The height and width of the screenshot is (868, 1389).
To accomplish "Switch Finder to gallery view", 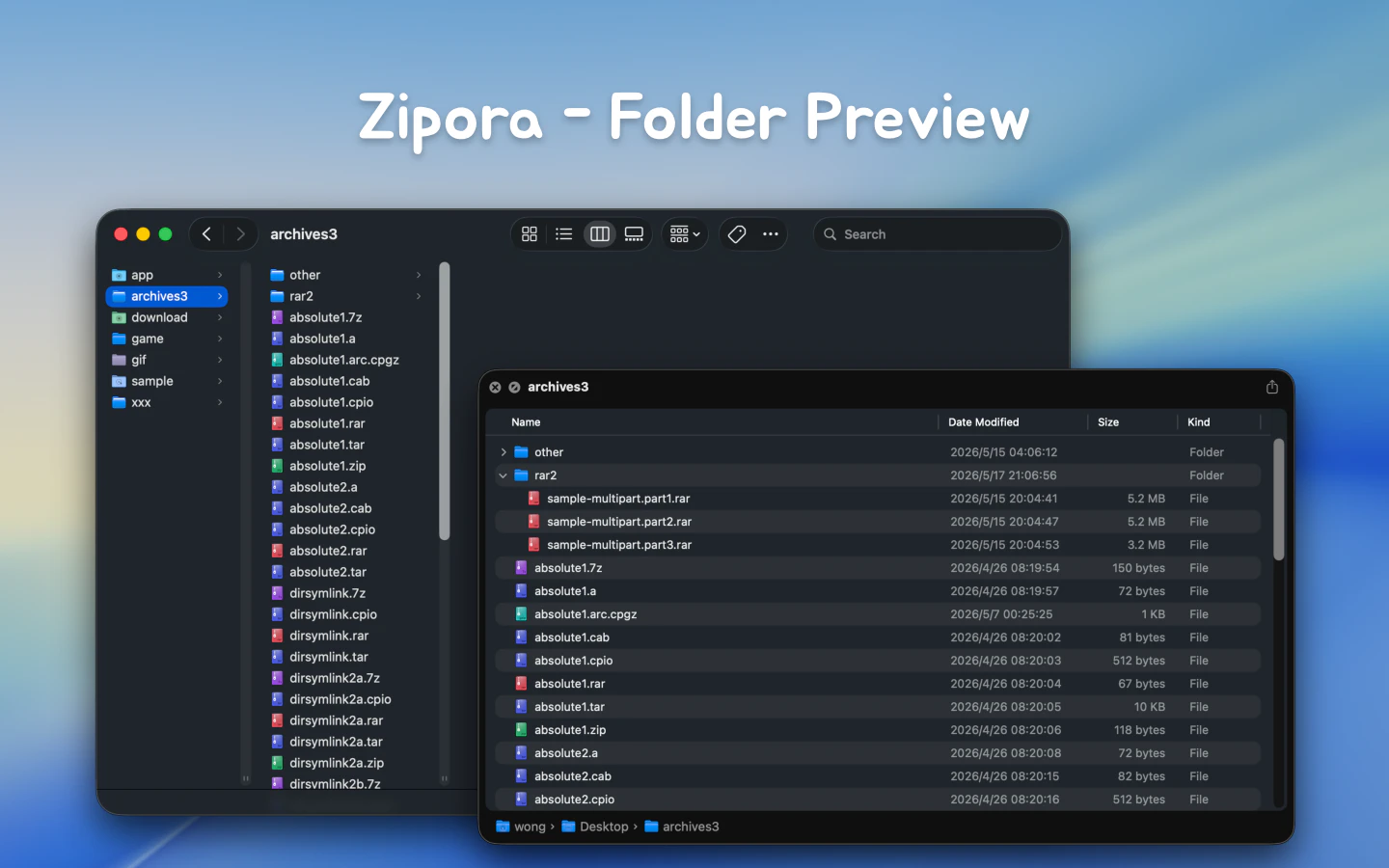I will pyautogui.click(x=634, y=234).
